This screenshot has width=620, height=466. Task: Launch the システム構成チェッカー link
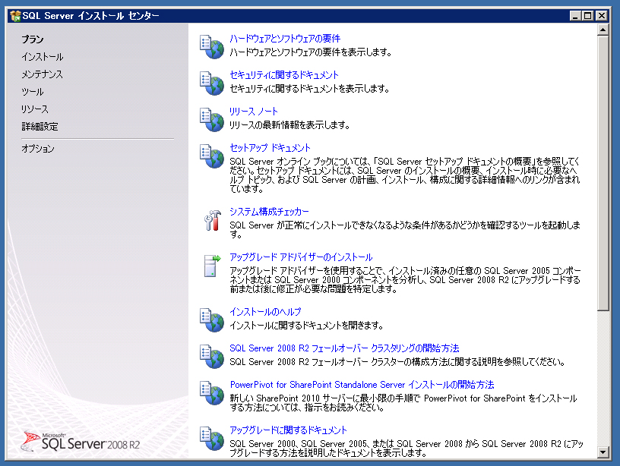269,211
